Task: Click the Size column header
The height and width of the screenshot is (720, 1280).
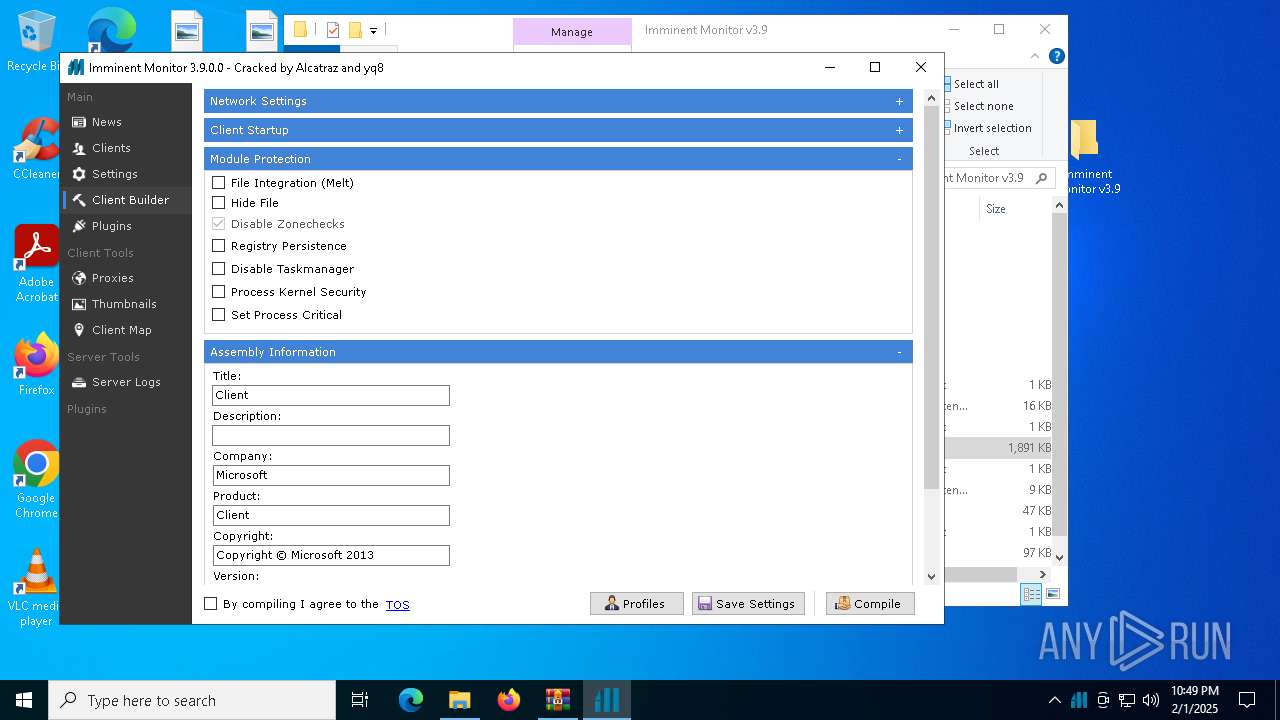Action: tap(996, 209)
